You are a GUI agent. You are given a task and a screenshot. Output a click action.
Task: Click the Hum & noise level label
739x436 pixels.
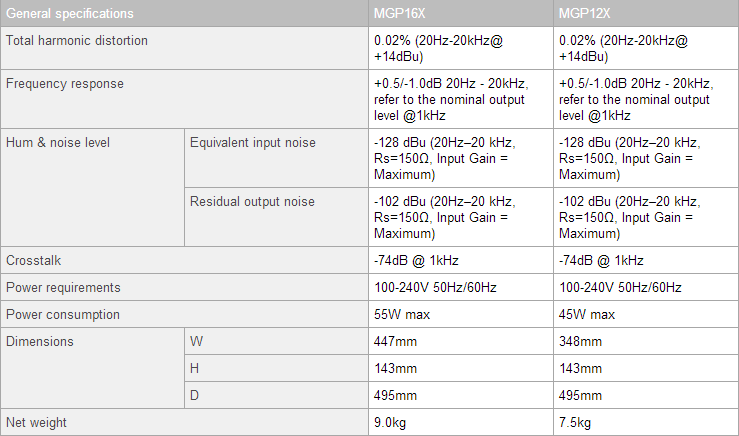pos(92,188)
